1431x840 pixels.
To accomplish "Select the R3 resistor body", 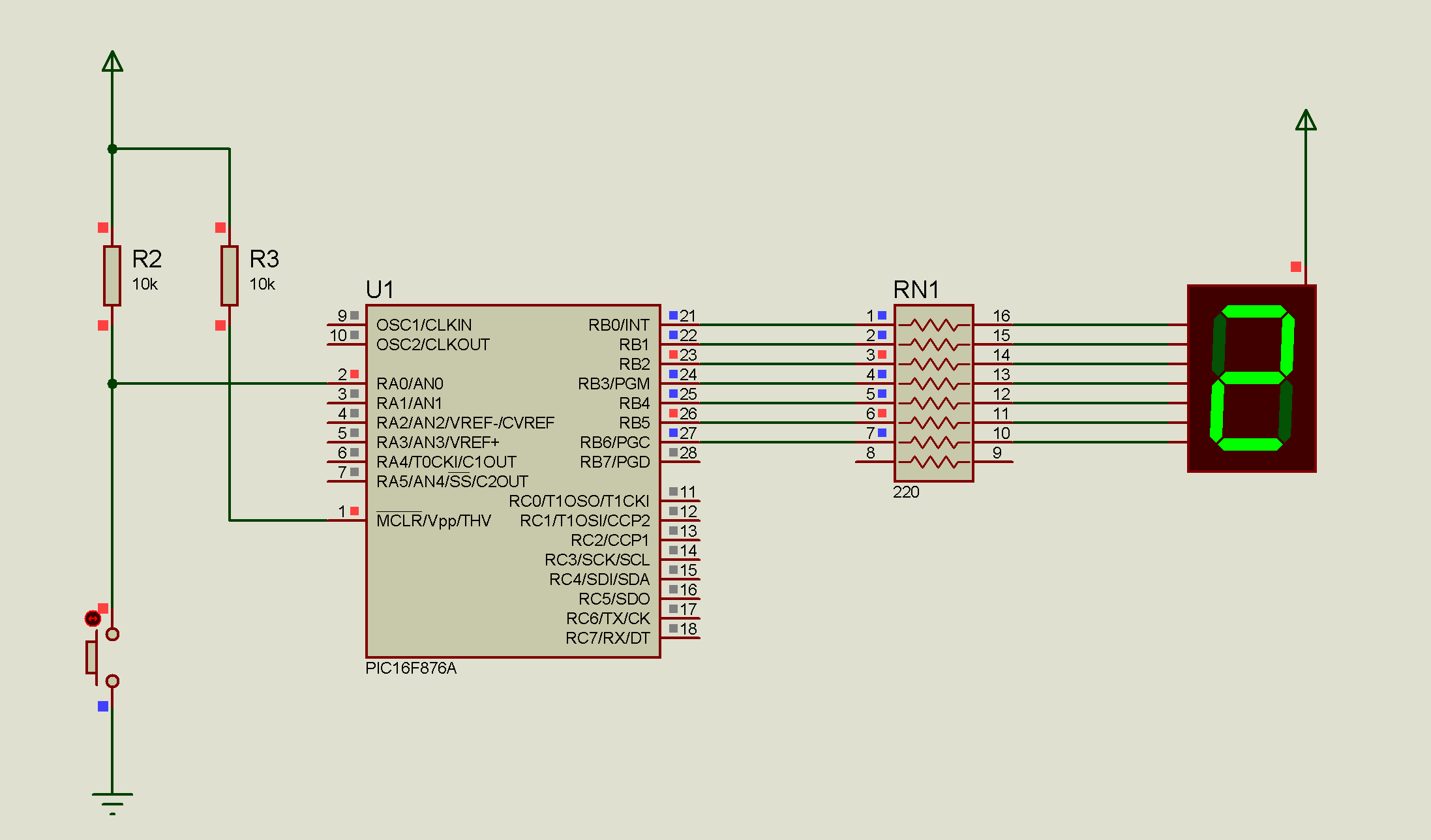I will [230, 275].
